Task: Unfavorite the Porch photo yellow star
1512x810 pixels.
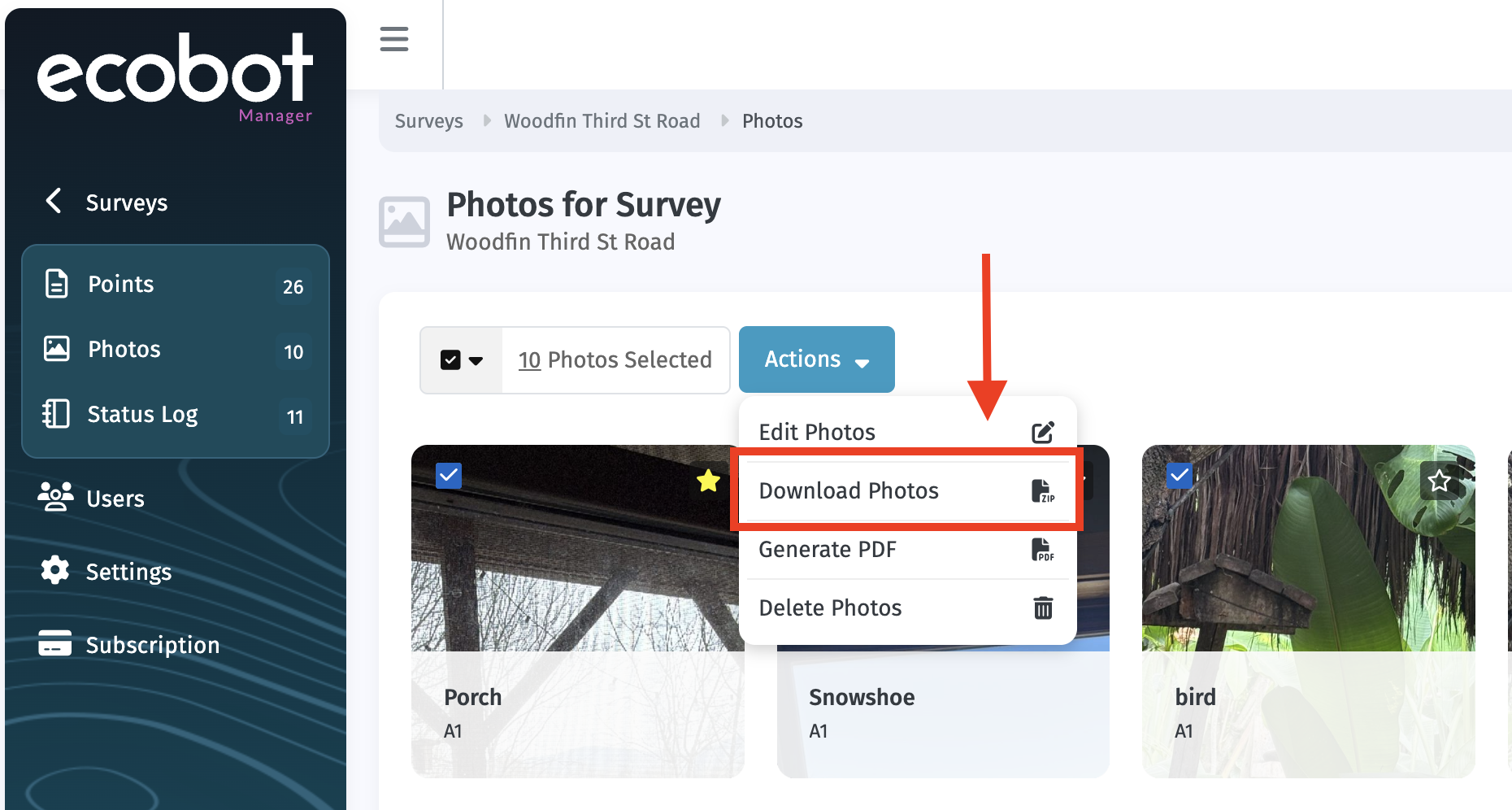Action: [x=708, y=481]
